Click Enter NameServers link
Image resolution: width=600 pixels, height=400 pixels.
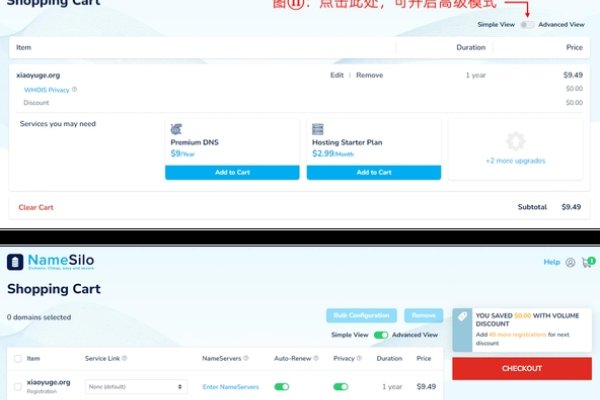click(231, 387)
